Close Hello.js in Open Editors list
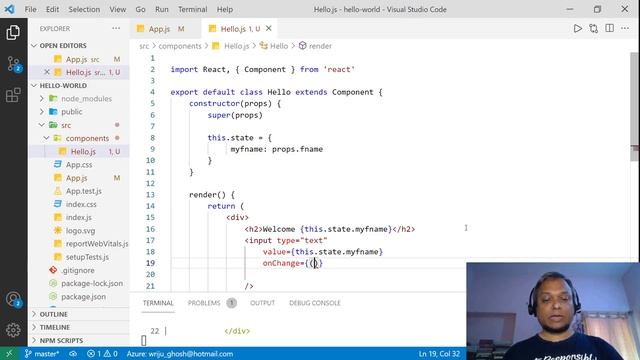The height and width of the screenshot is (360, 640). click(47, 72)
